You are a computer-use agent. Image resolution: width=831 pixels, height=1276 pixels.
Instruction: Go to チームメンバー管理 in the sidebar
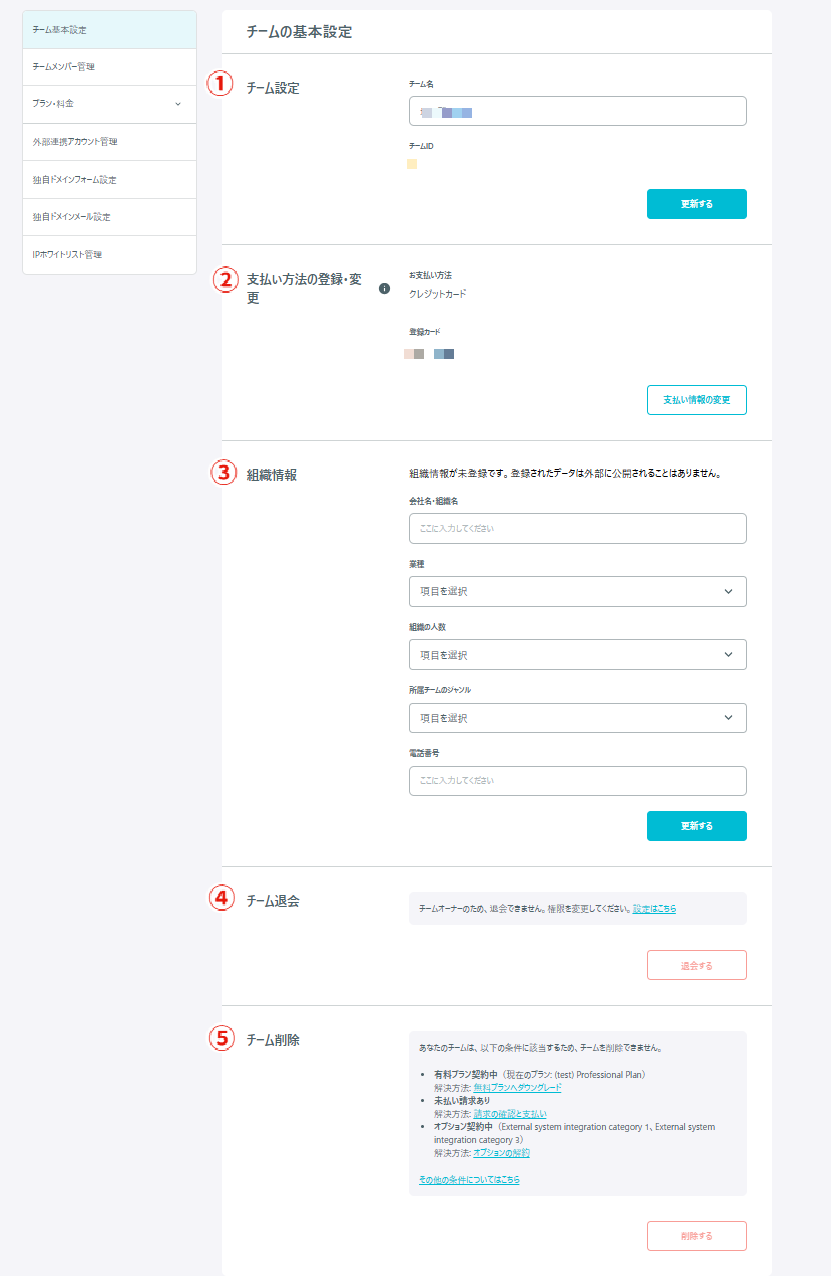pos(109,67)
